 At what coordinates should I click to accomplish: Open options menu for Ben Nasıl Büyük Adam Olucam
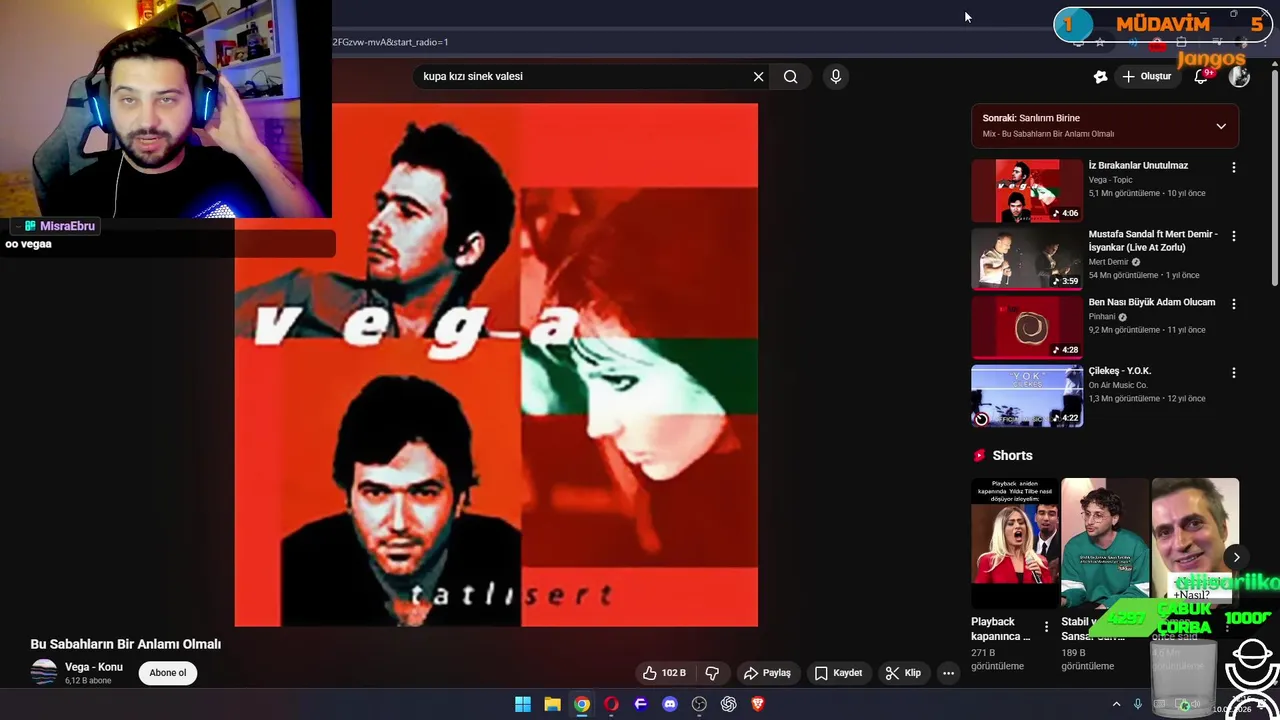[1233, 304]
